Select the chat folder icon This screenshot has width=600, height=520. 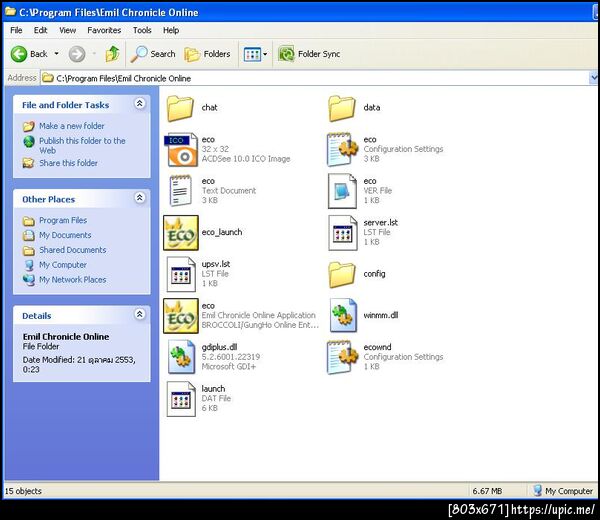coord(180,108)
